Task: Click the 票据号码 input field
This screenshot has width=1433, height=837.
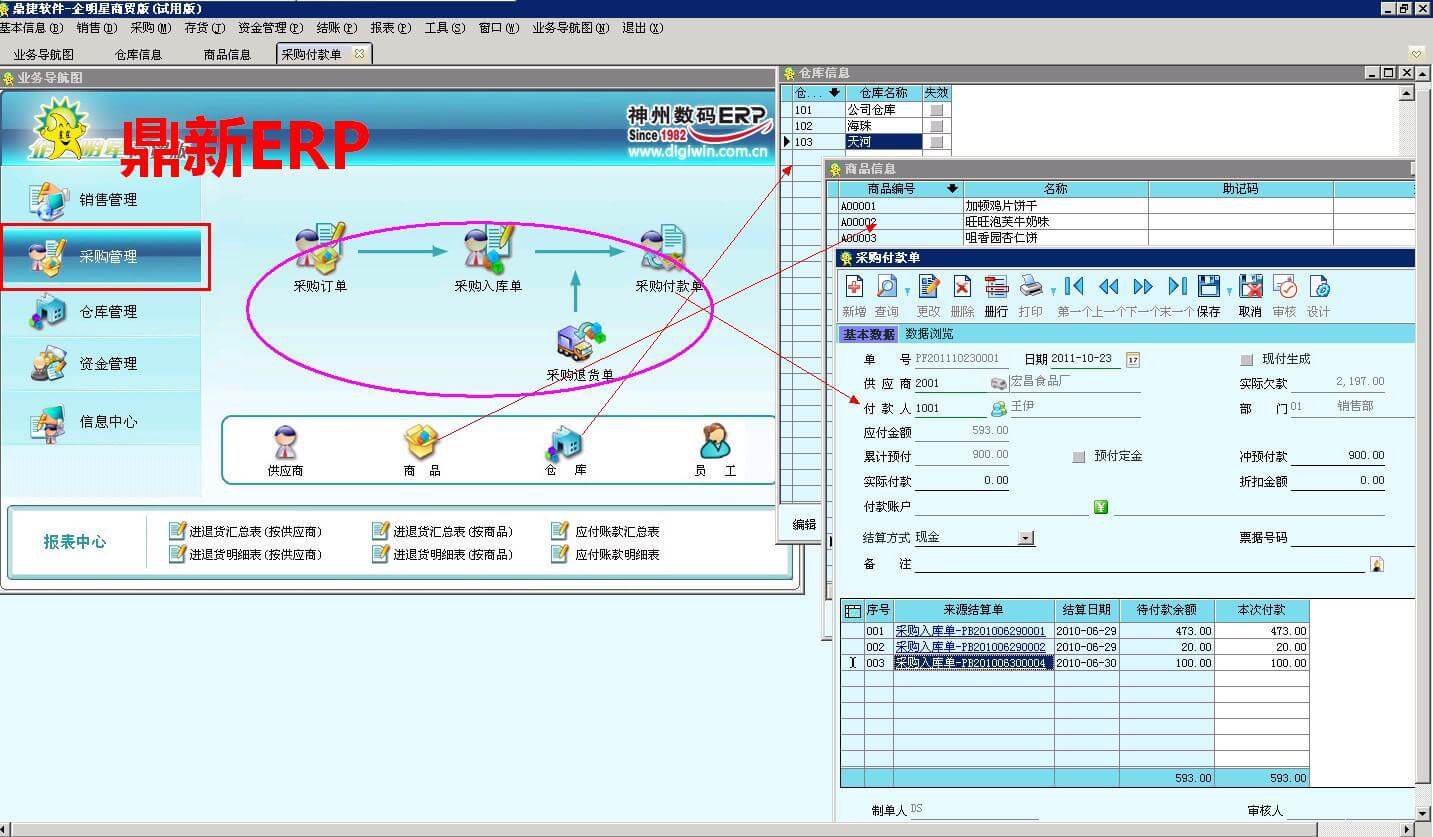Action: click(x=1352, y=538)
